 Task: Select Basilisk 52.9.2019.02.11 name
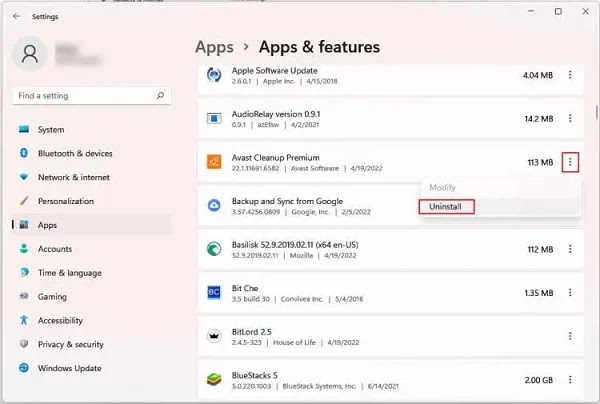coord(295,245)
